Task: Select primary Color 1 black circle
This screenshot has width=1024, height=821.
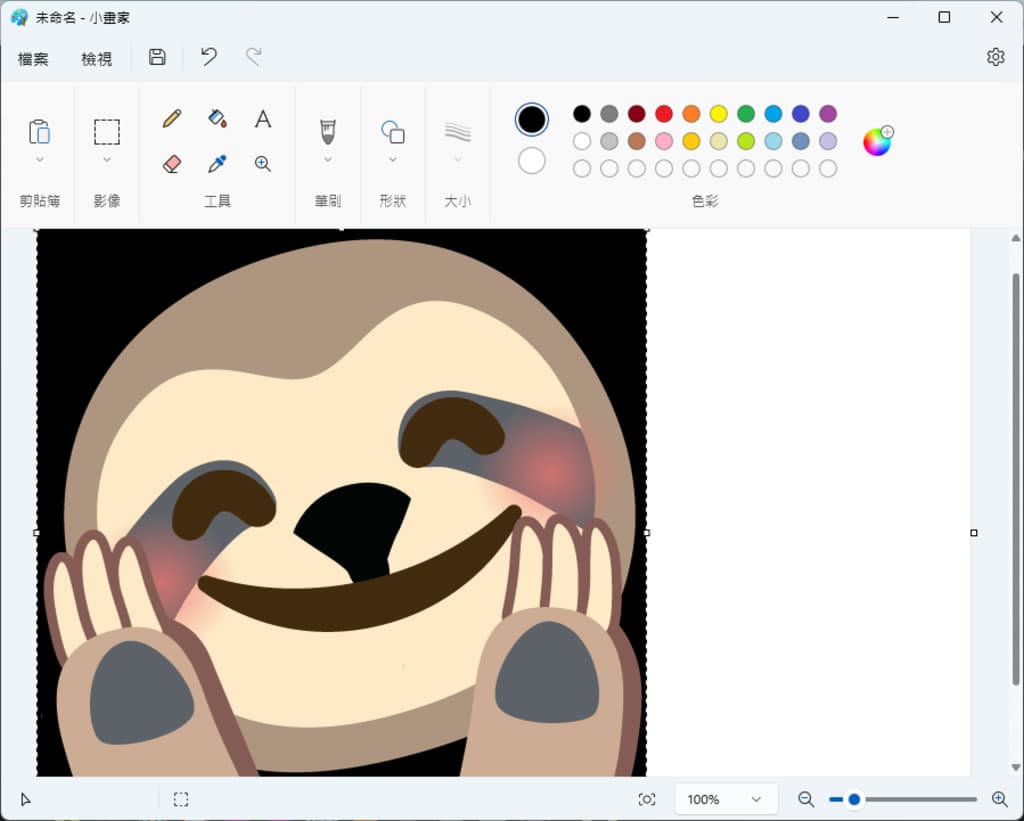Action: [x=532, y=120]
